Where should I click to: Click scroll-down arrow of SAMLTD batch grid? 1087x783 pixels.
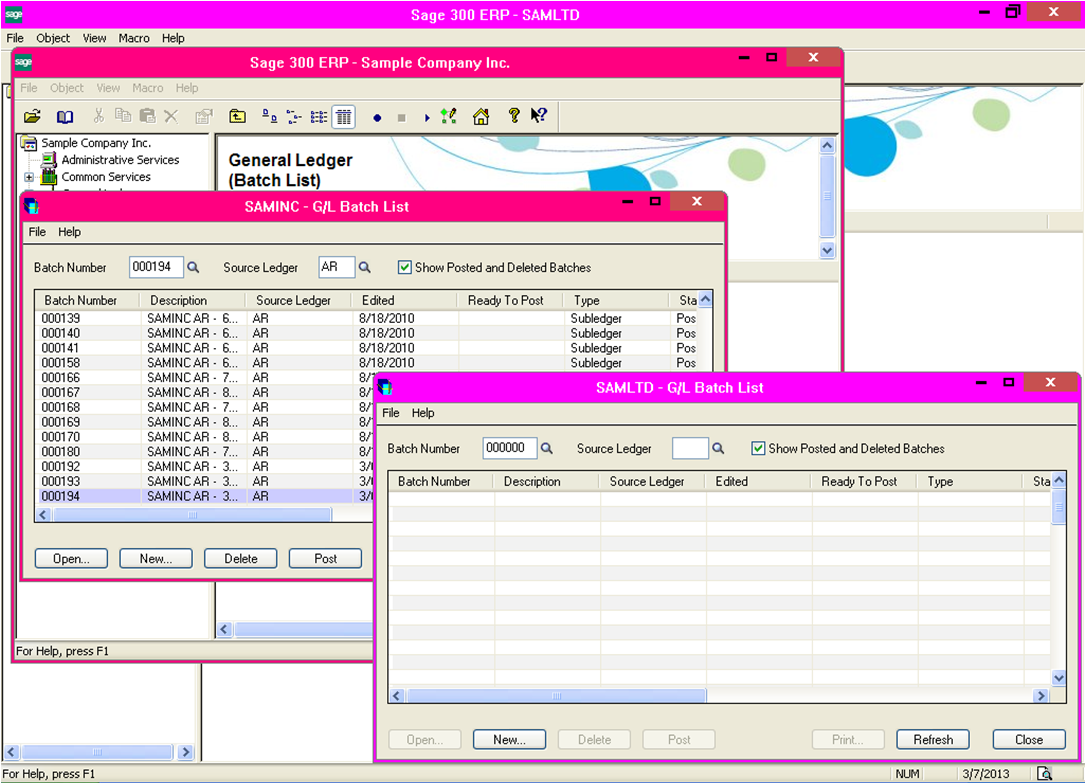pyautogui.click(x=1059, y=678)
